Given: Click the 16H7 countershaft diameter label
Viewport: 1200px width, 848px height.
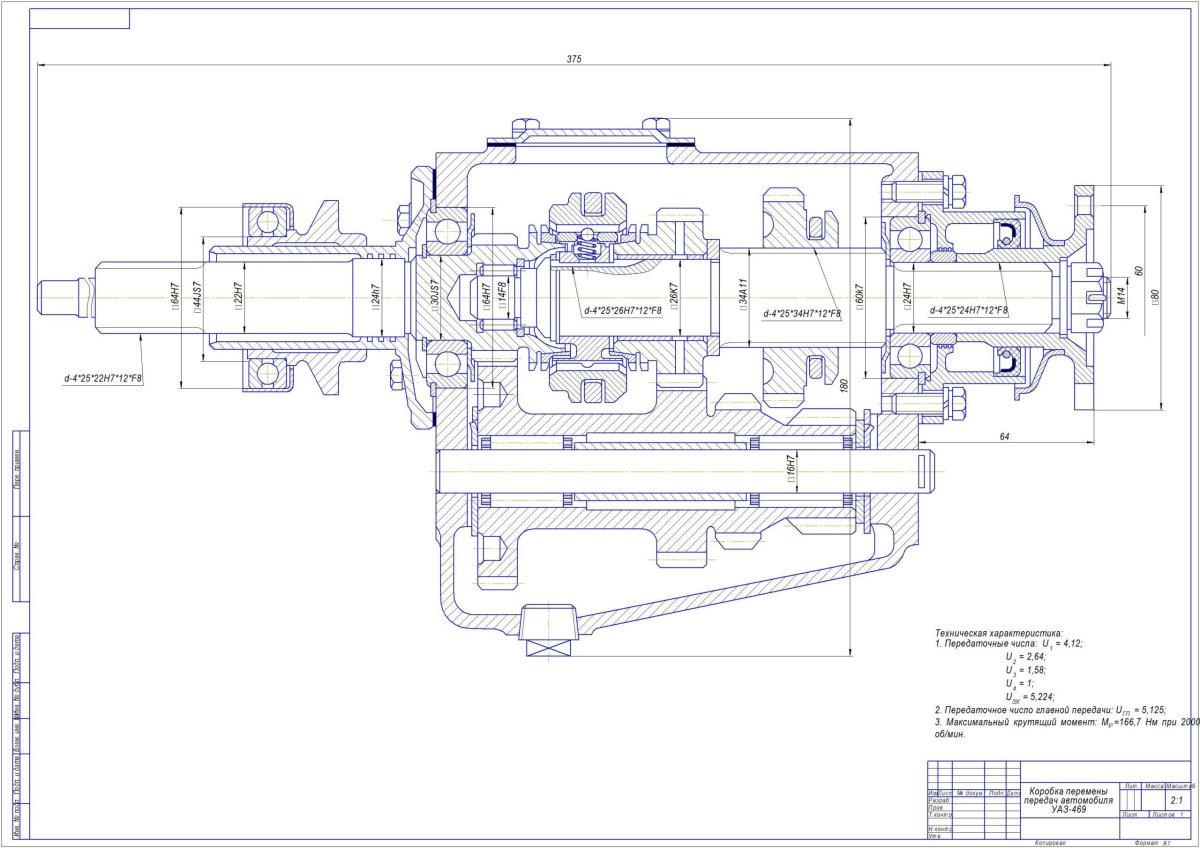Looking at the screenshot, I should point(789,469).
